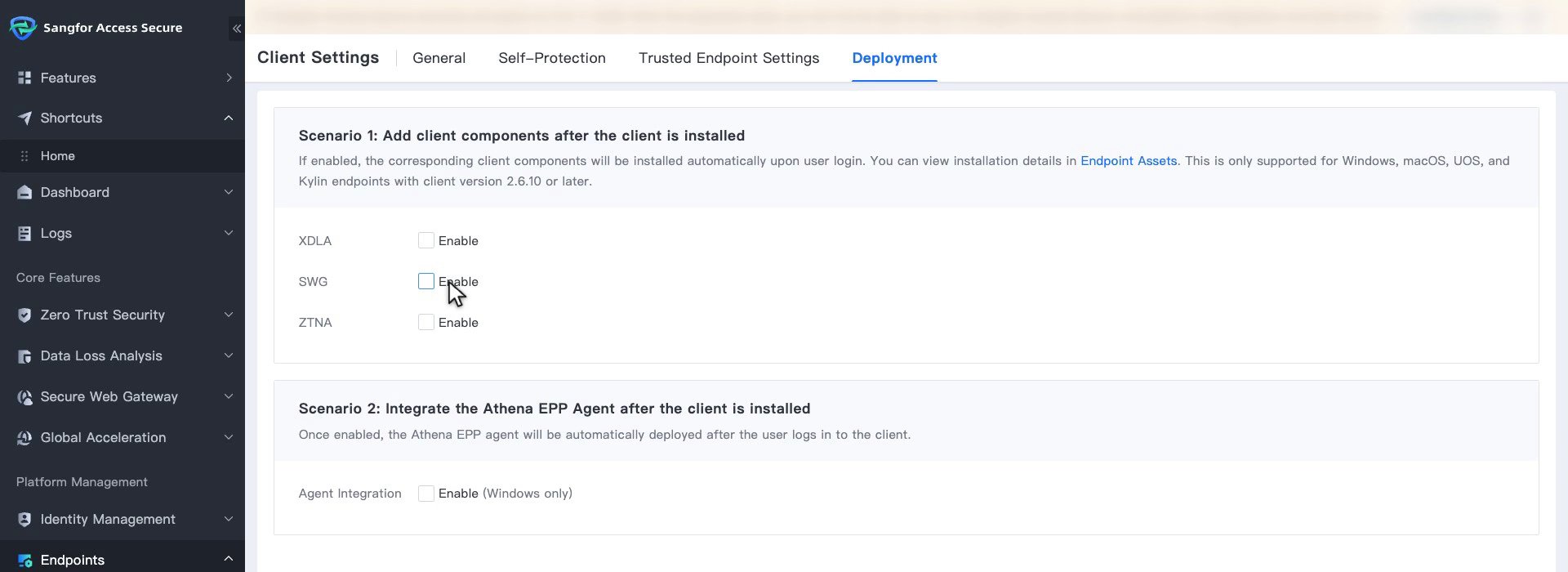
Task: Enable the ZTNA client component checkbox
Action: pyautogui.click(x=426, y=322)
